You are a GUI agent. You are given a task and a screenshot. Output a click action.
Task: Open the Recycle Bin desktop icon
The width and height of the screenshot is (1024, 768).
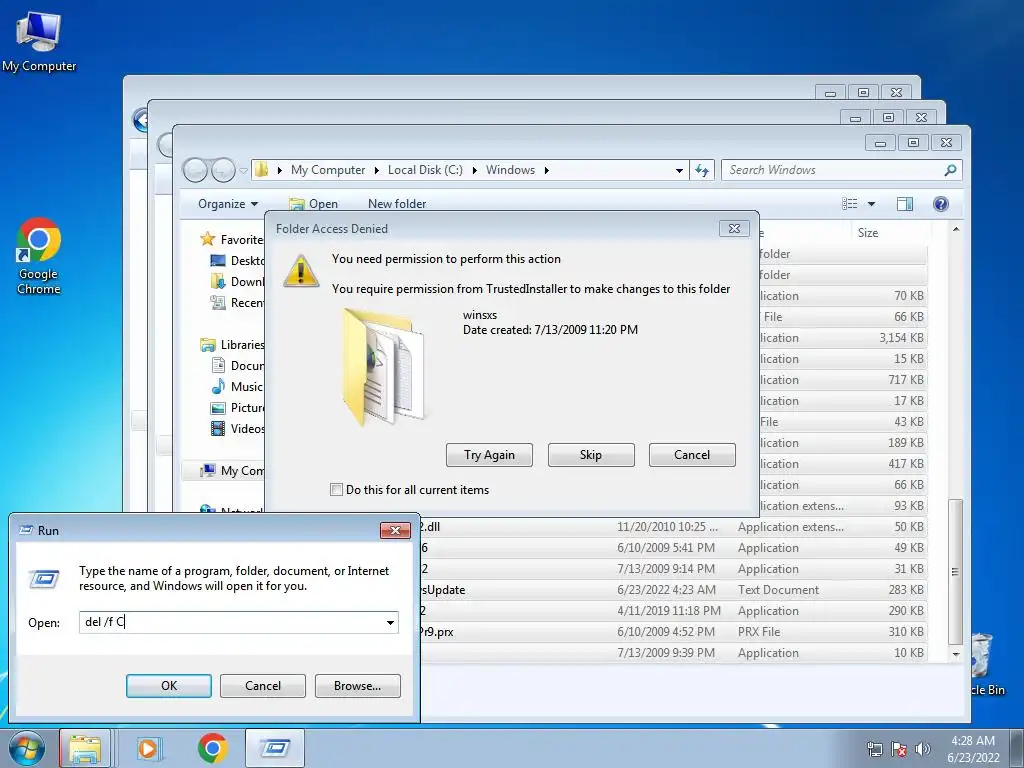(985, 663)
